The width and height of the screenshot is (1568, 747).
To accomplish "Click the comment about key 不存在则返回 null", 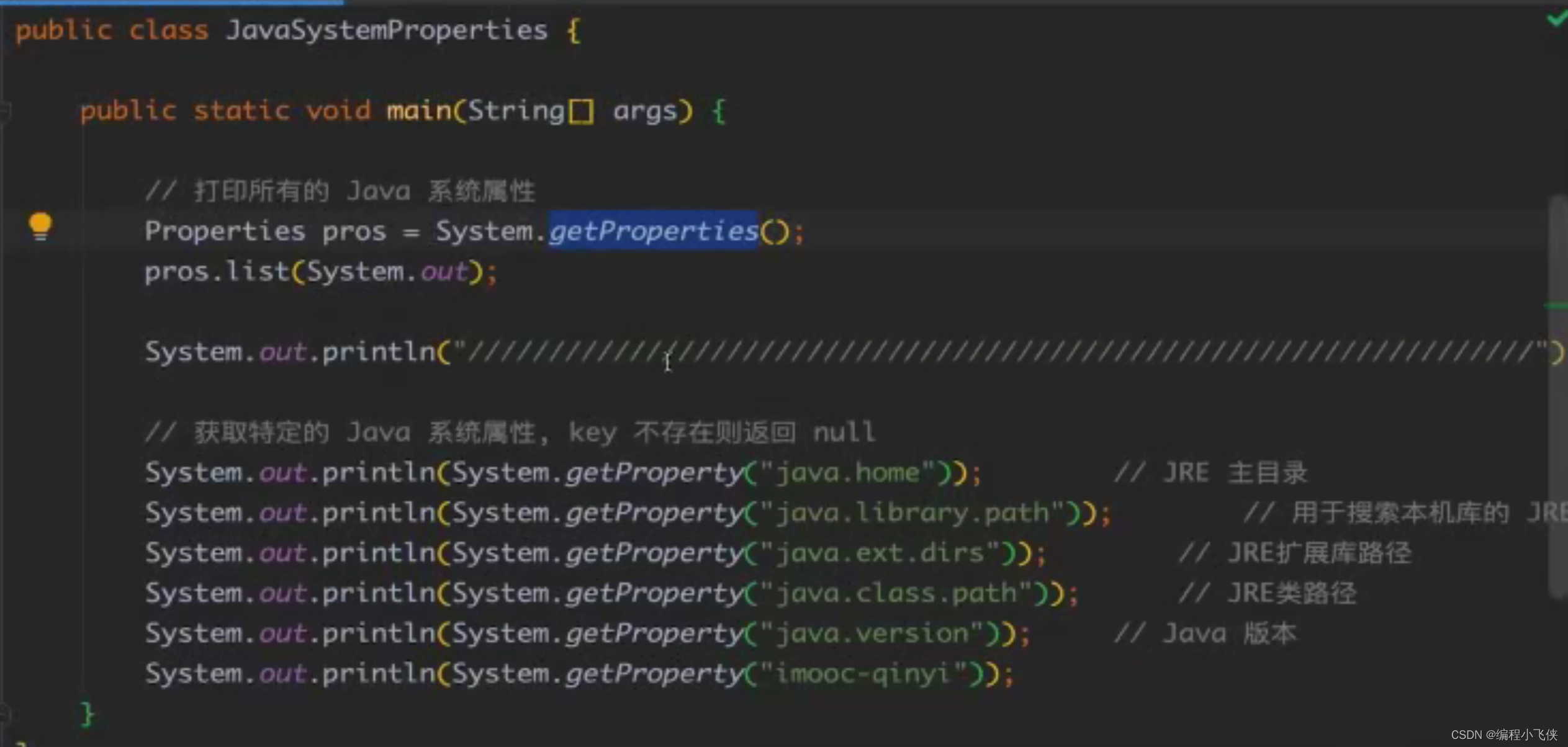I will (510, 432).
